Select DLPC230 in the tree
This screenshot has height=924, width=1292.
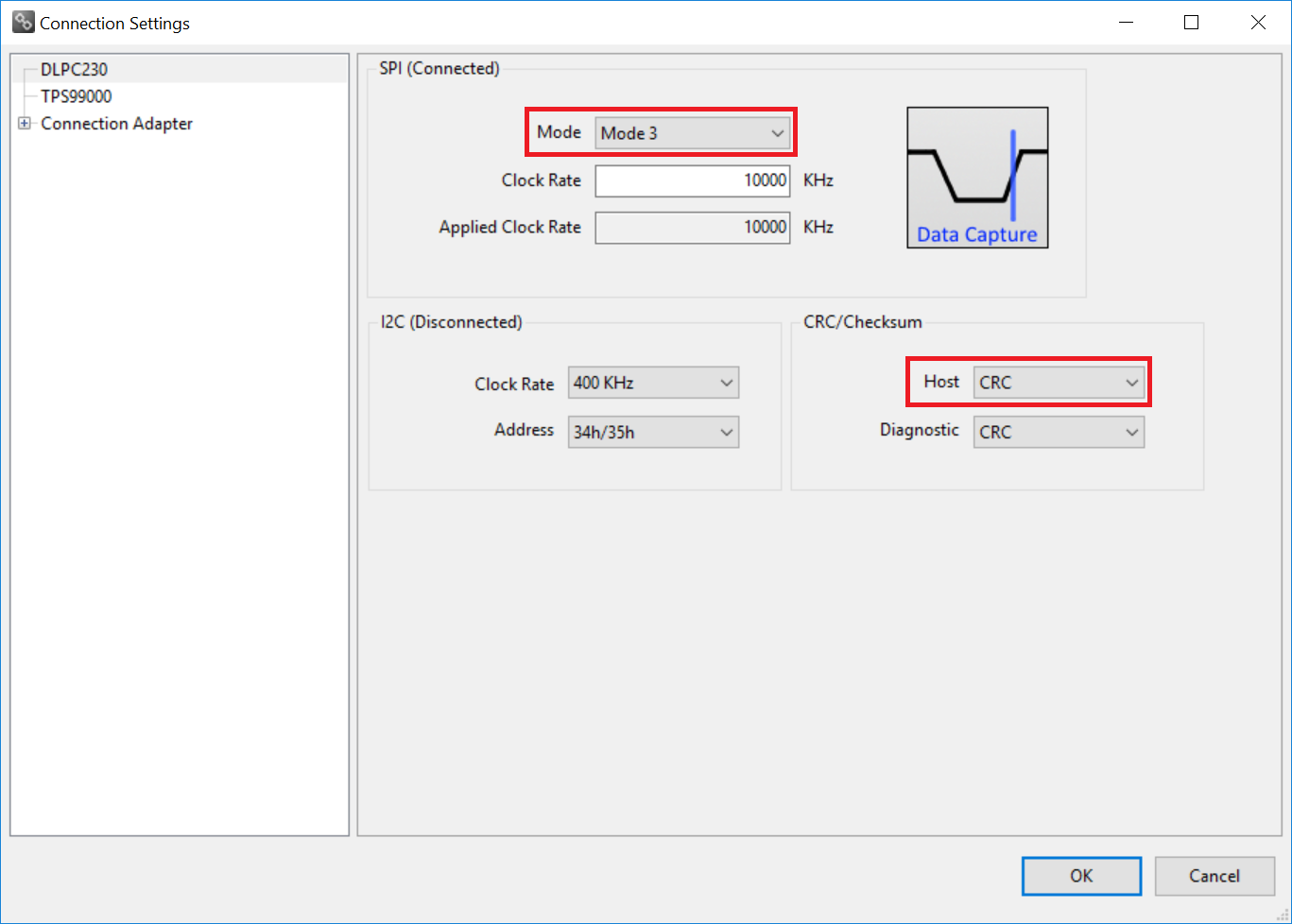(74, 70)
